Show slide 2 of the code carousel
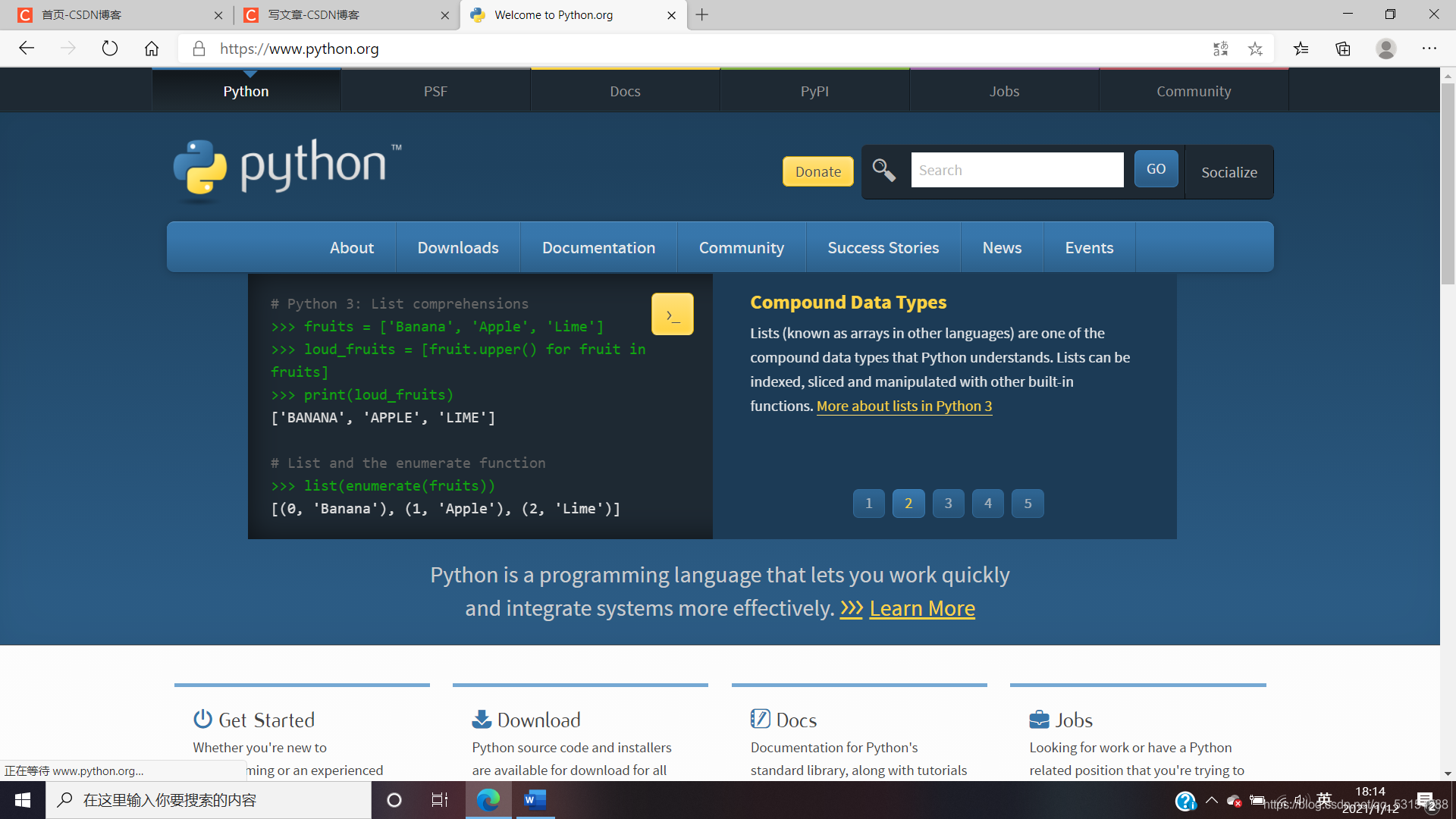The width and height of the screenshot is (1456, 819). click(908, 504)
